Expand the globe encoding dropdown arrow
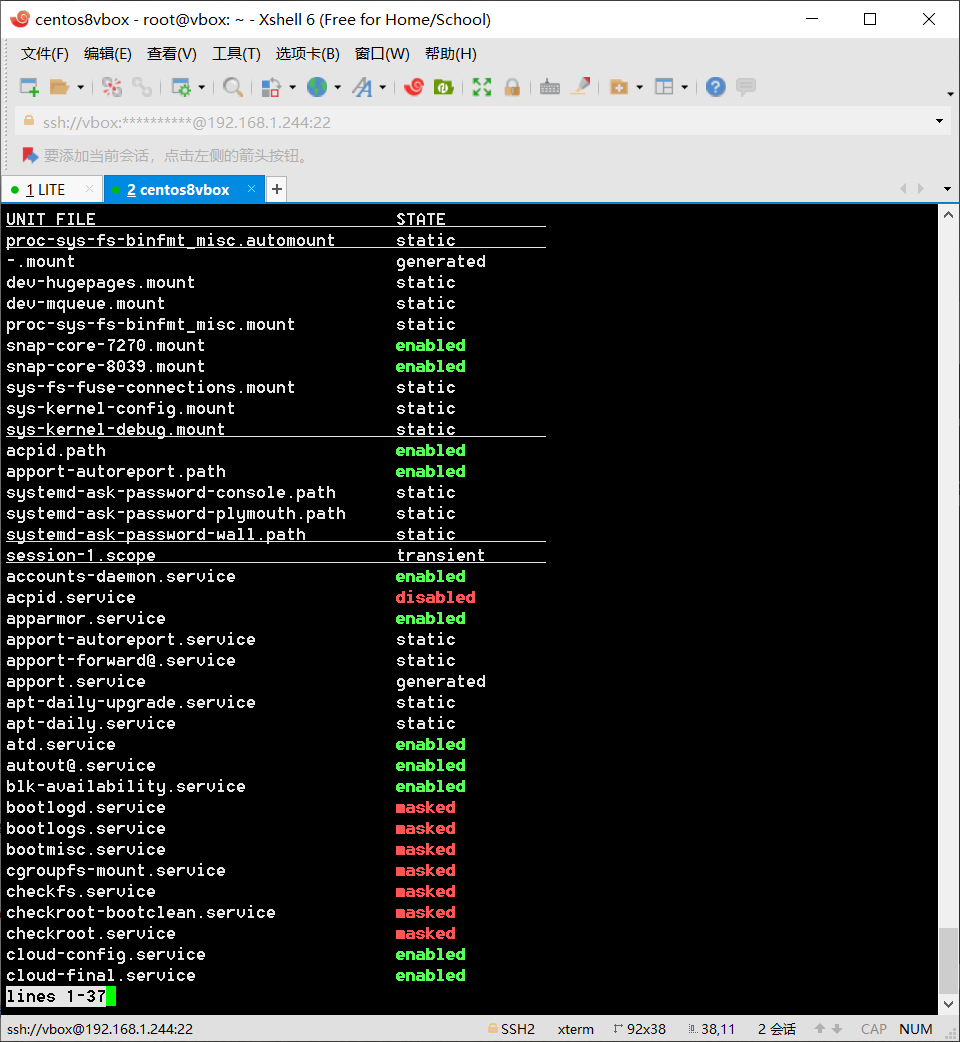 click(337, 88)
